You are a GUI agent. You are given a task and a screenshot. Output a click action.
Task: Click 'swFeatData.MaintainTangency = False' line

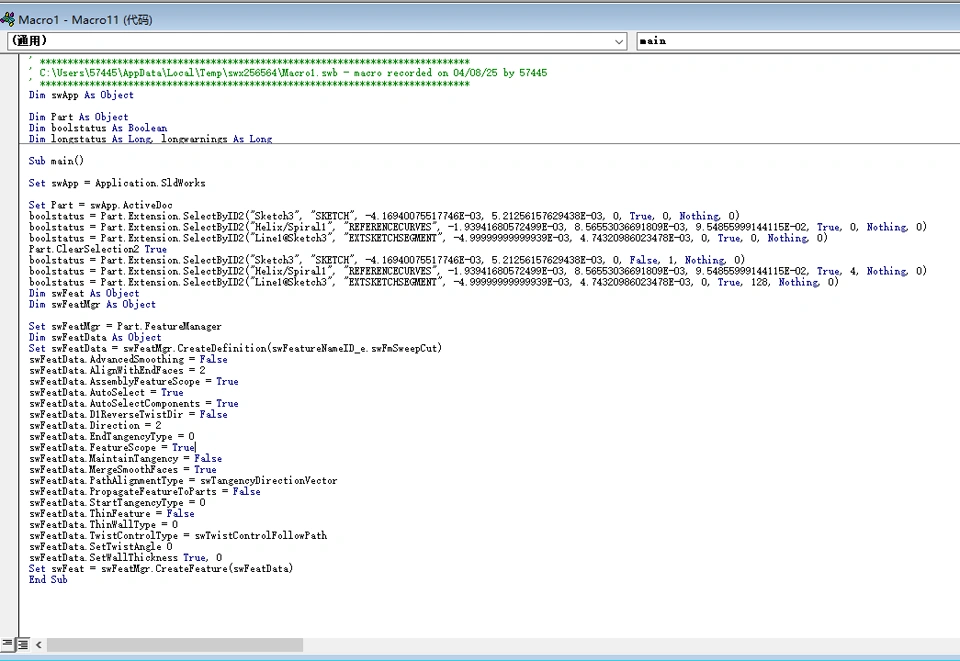point(126,458)
